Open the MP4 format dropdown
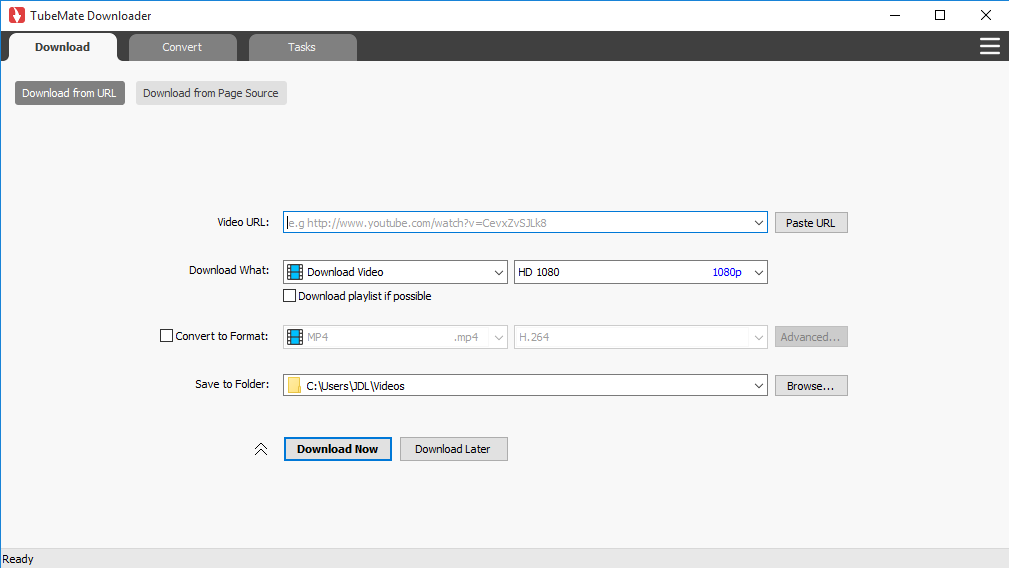 pos(499,337)
